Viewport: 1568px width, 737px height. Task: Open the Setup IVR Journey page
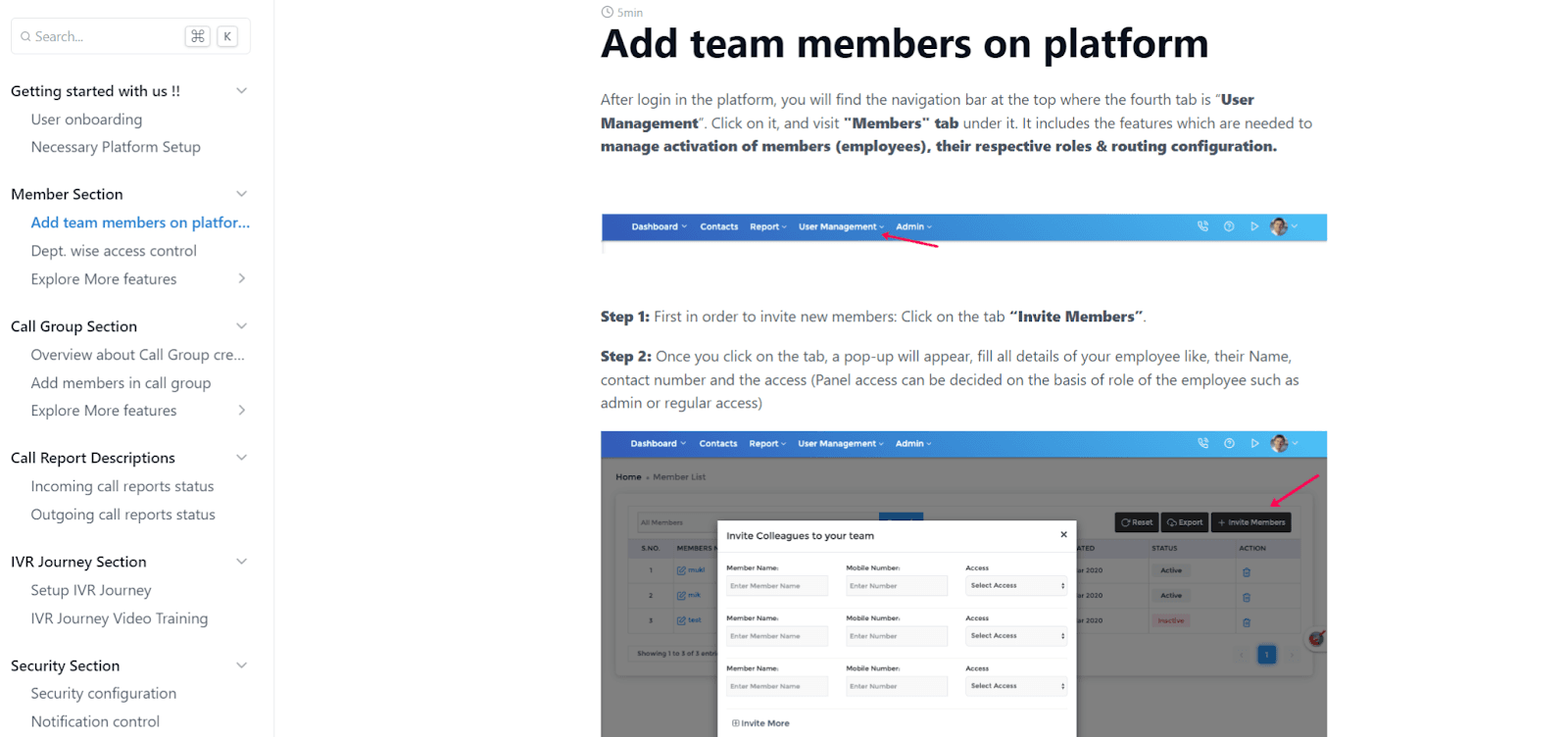(91, 590)
